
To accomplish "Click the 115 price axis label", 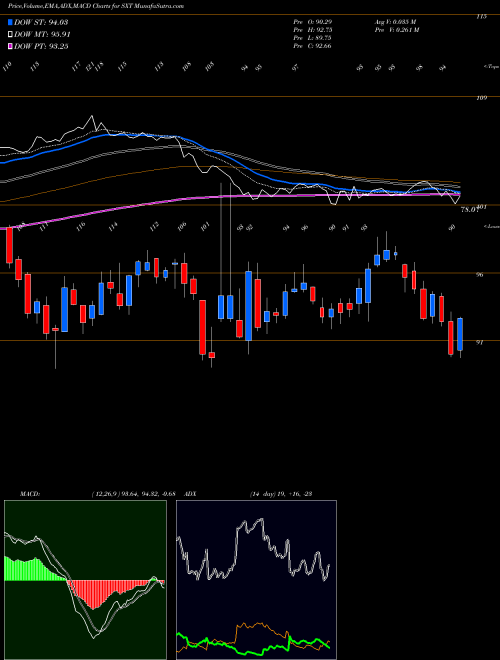I will pos(481,17).
